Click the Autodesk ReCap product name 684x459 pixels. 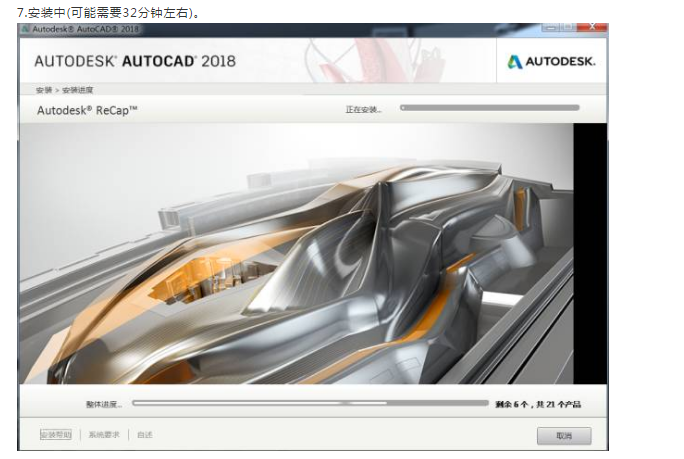pyautogui.click(x=87, y=110)
